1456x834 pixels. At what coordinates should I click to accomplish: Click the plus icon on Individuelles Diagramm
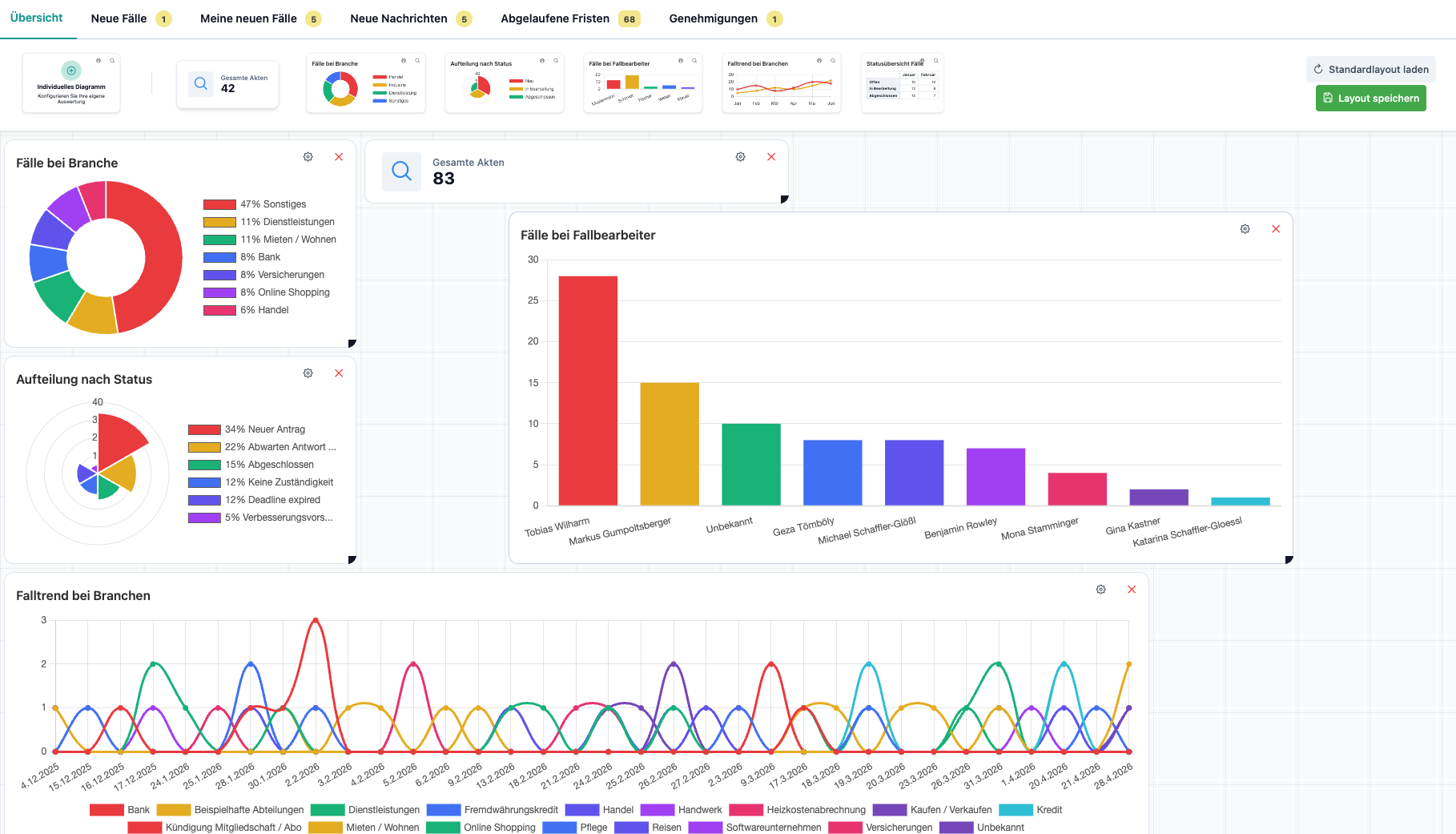[71, 71]
